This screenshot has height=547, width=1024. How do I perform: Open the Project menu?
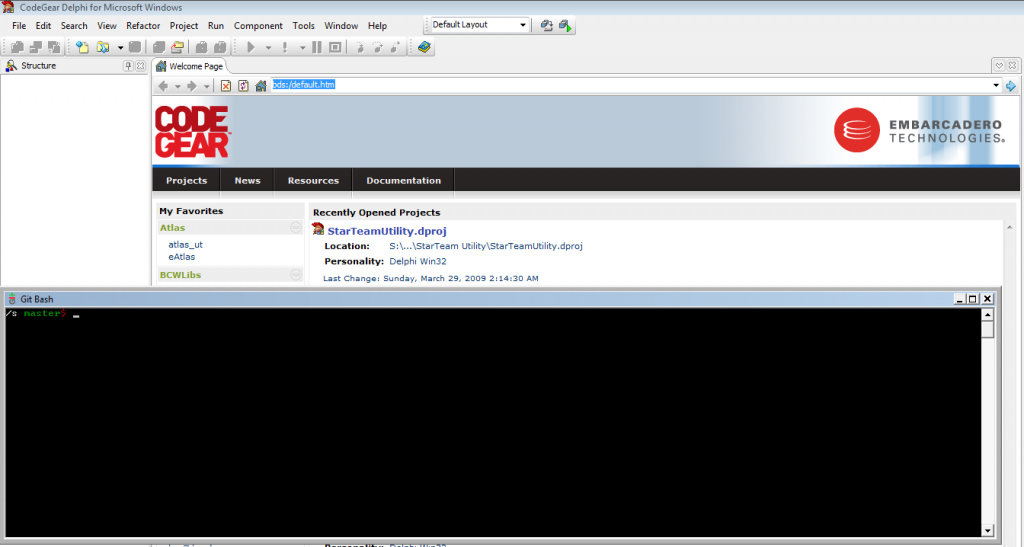pos(184,25)
